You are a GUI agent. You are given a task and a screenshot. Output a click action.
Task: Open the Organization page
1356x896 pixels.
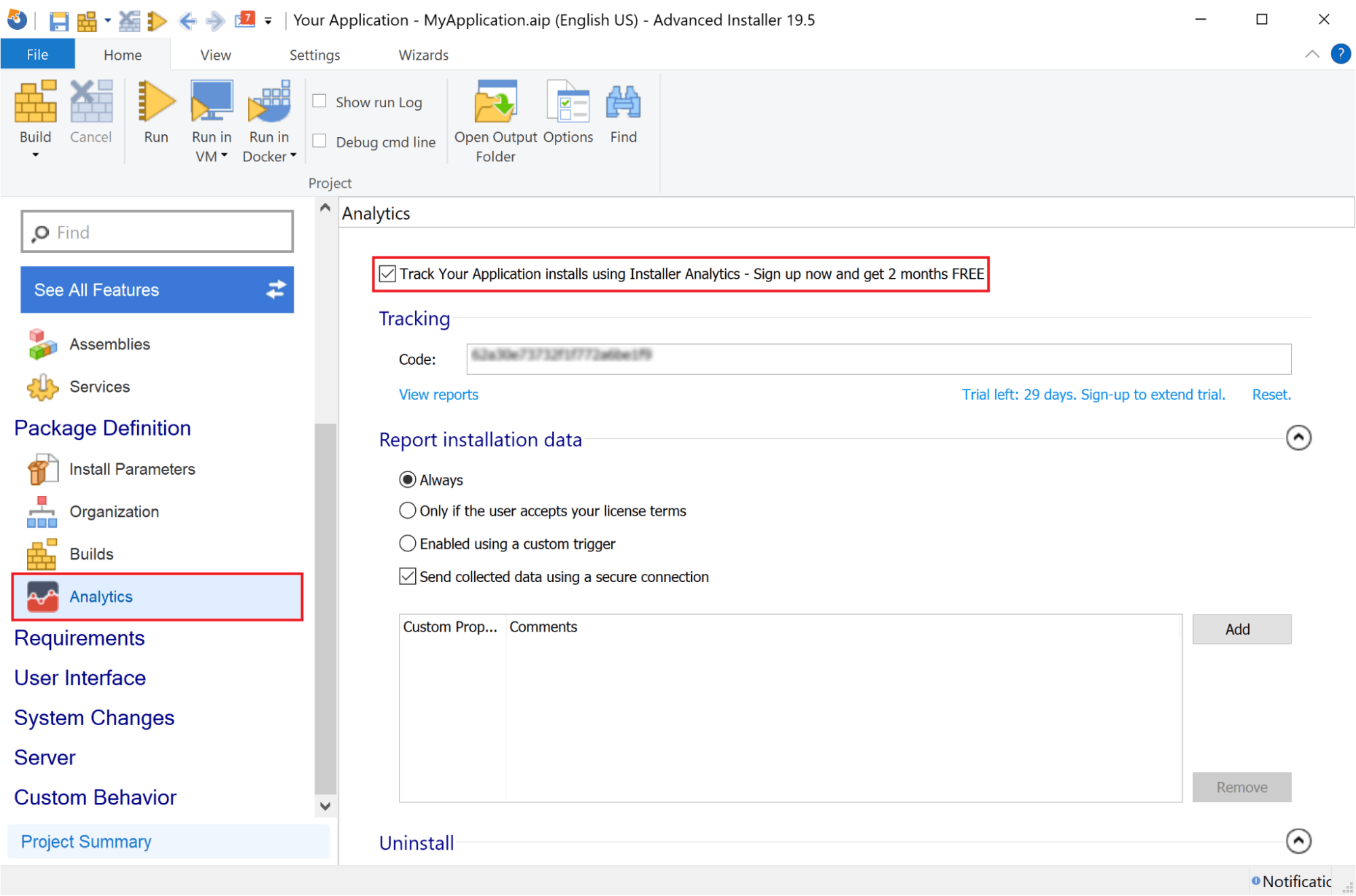[x=114, y=512]
